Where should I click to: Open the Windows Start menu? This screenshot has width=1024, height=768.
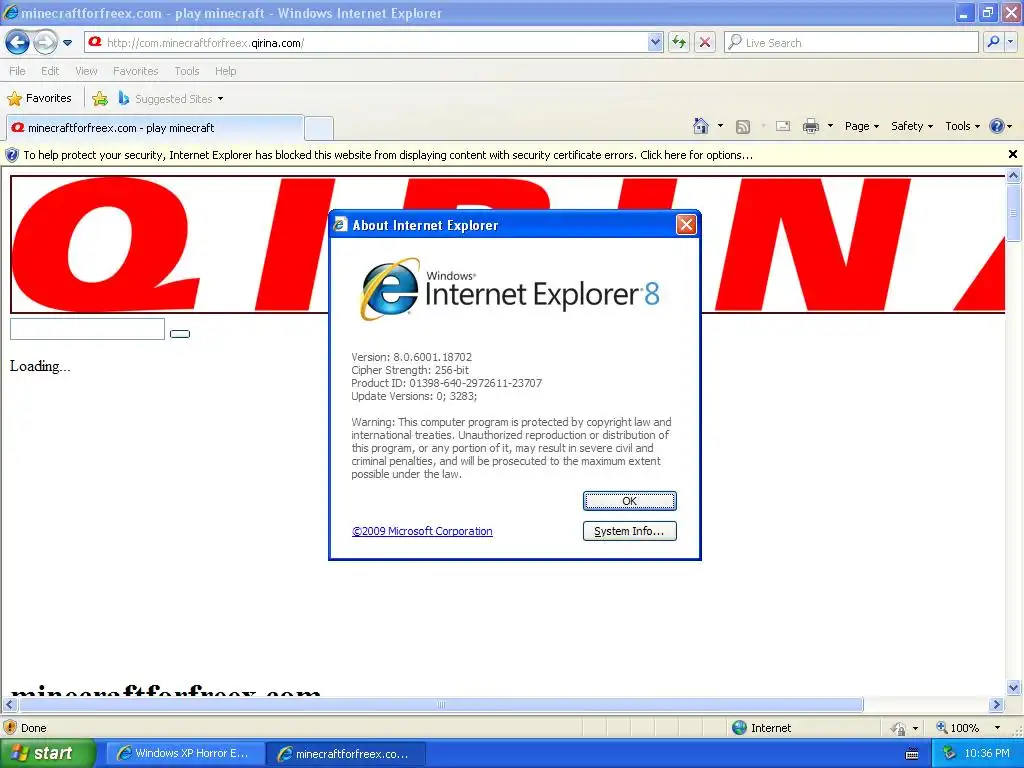[x=48, y=754]
